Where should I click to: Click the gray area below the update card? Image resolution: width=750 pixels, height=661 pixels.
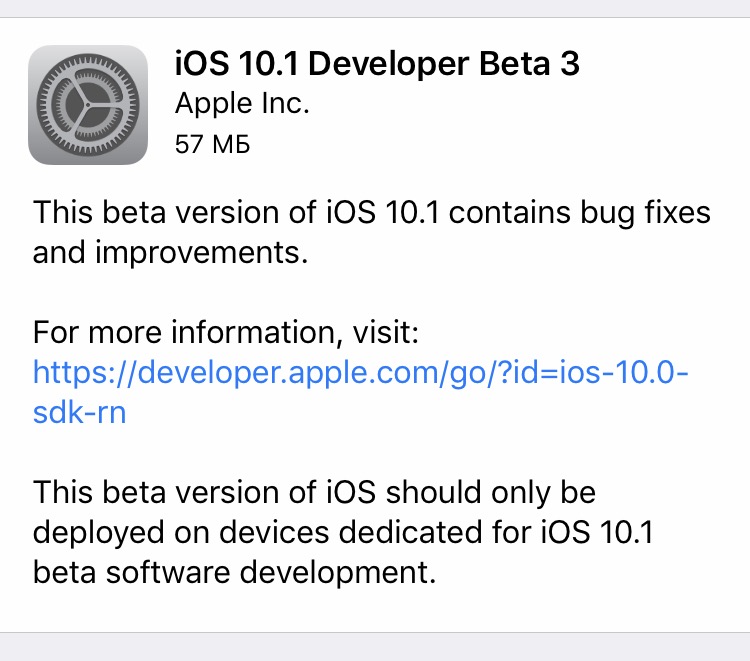(x=375, y=647)
